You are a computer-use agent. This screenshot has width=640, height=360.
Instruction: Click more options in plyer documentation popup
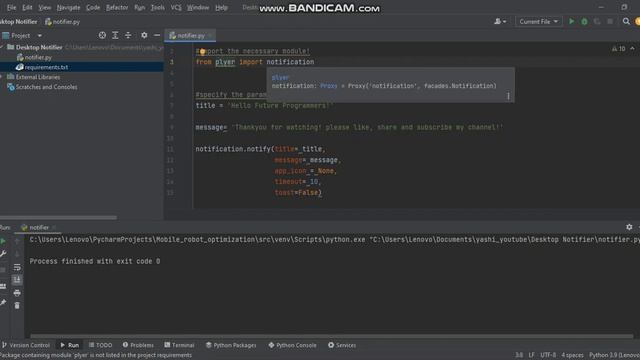(508, 96)
